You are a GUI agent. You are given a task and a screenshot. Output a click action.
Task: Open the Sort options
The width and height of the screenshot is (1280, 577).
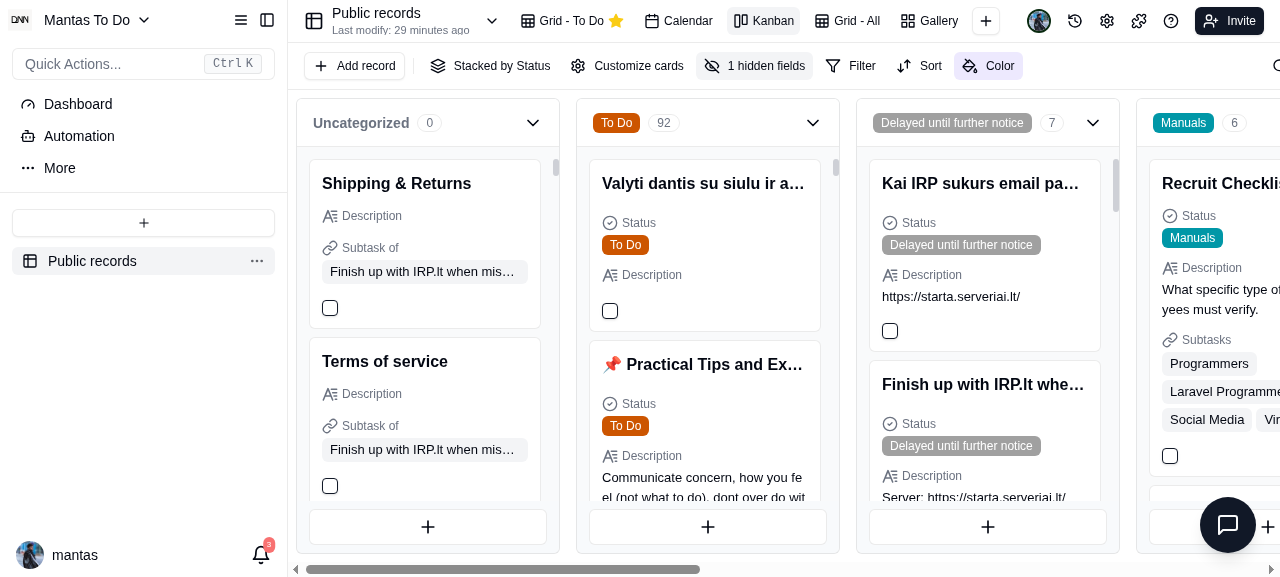(919, 66)
